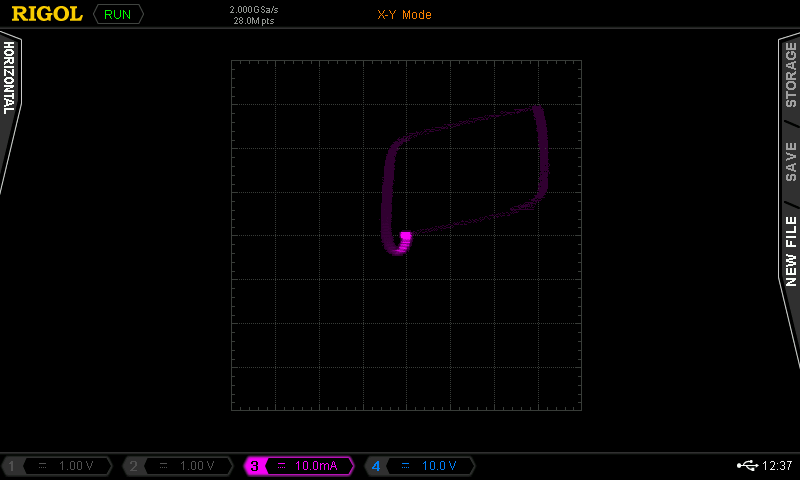Click the channel 3 10.0mA scale value

click(x=316, y=466)
